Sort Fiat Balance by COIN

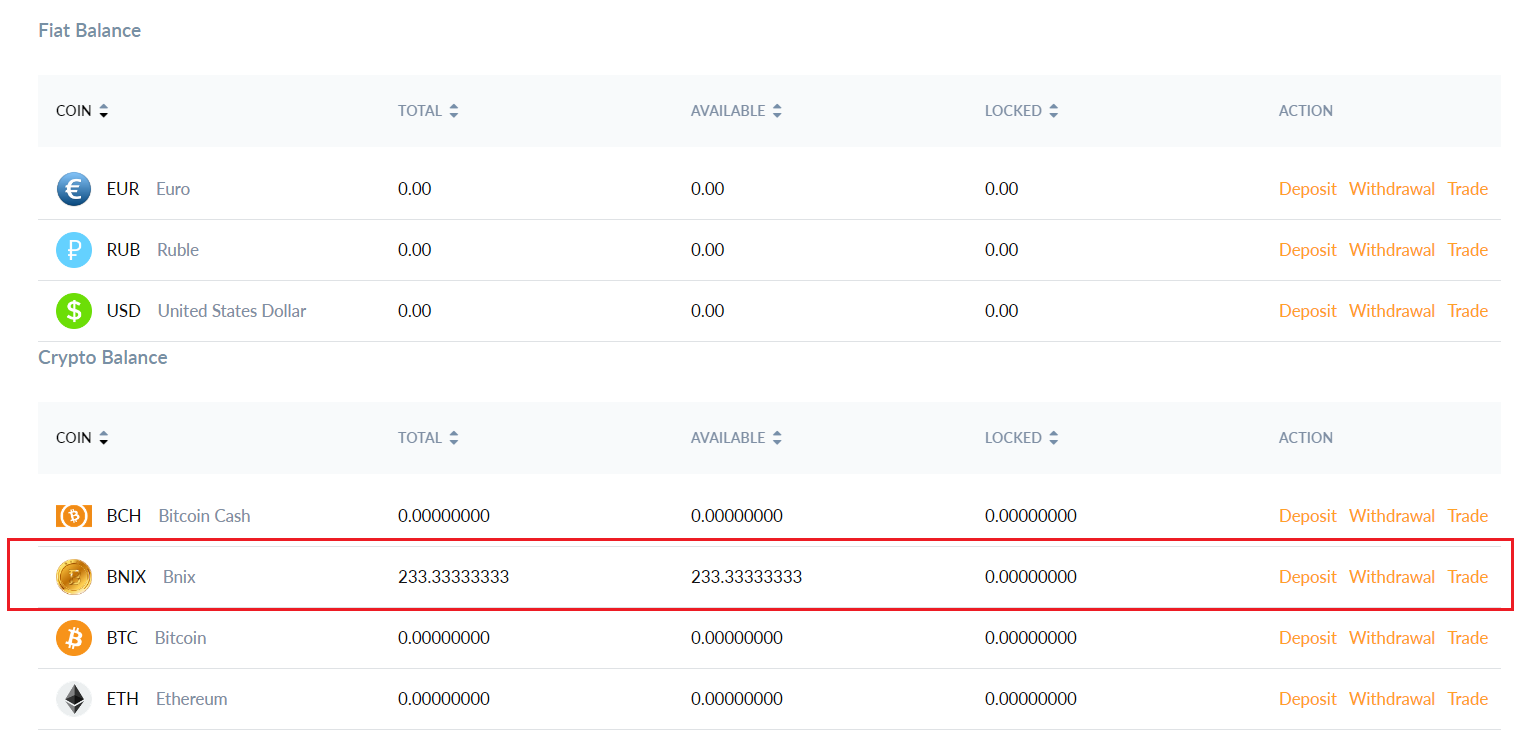[82, 111]
